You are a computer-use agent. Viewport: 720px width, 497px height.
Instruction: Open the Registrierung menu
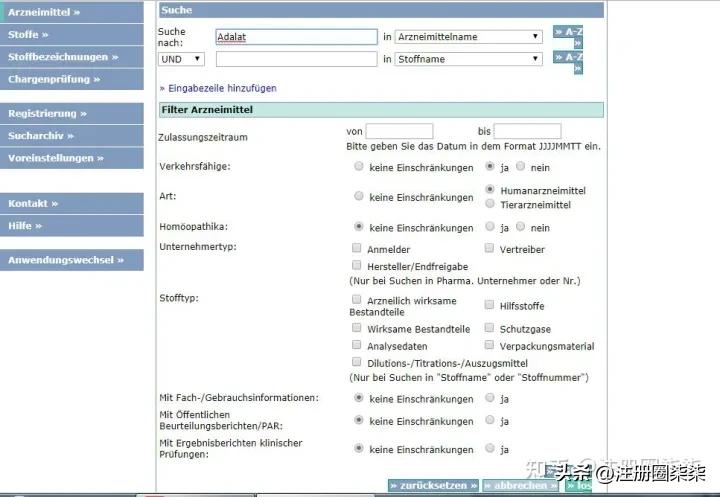[x=72, y=113]
